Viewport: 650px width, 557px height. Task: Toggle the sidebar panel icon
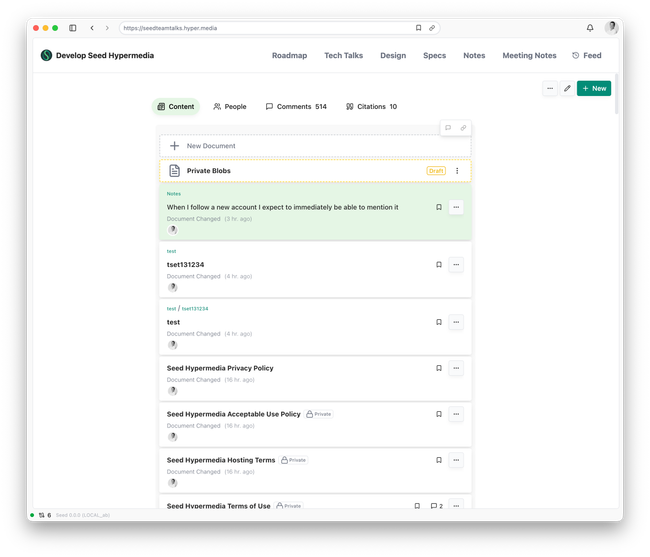72,28
